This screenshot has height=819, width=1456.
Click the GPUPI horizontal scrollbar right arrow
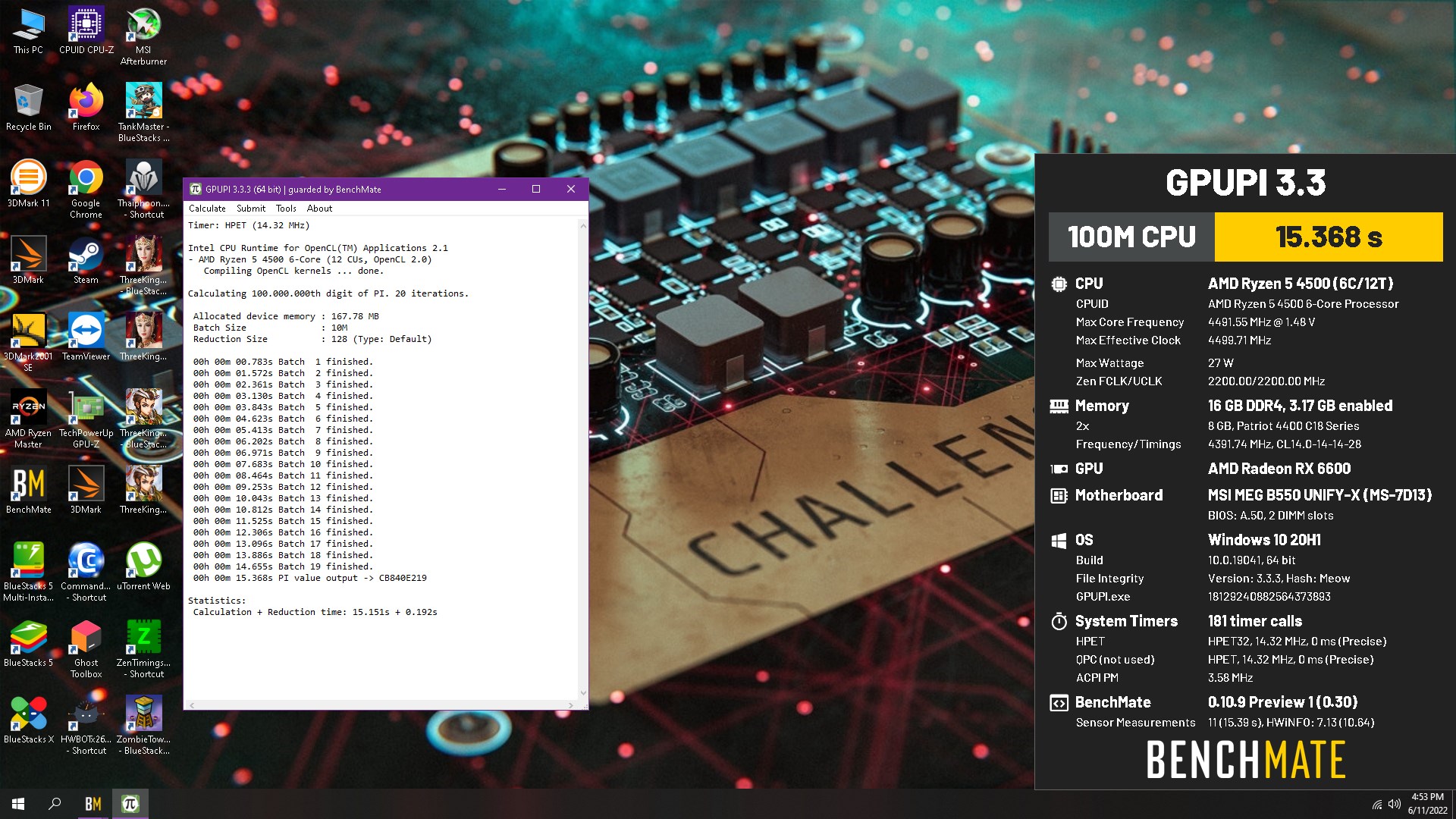click(571, 705)
